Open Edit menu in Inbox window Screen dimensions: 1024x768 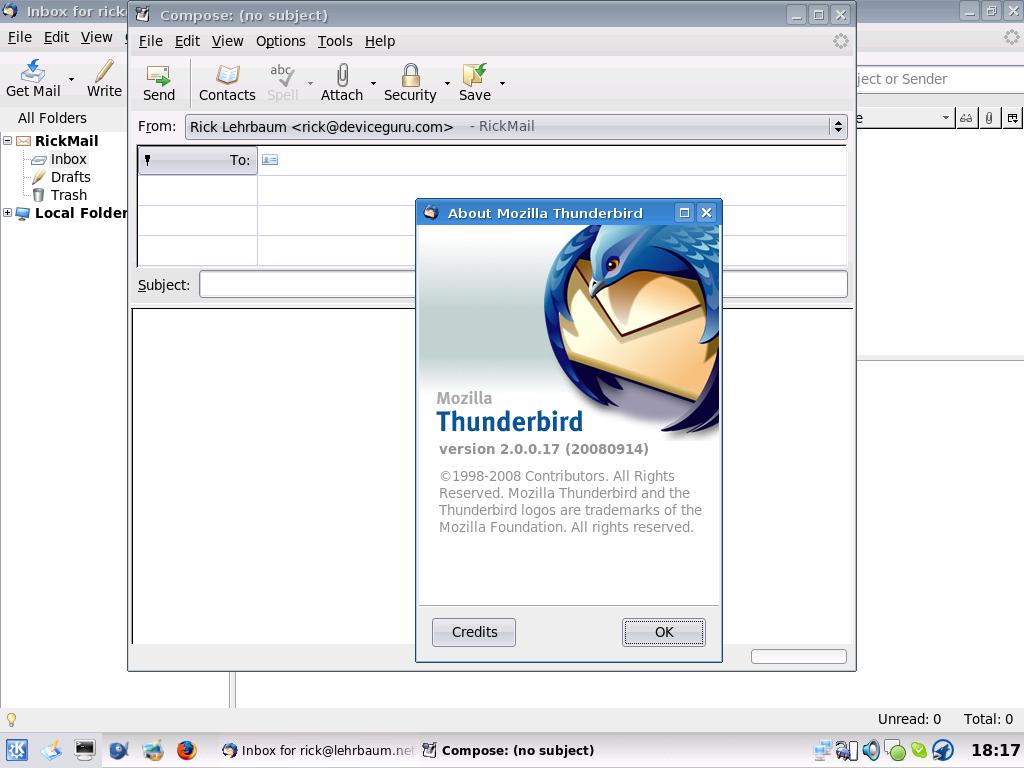coord(56,37)
